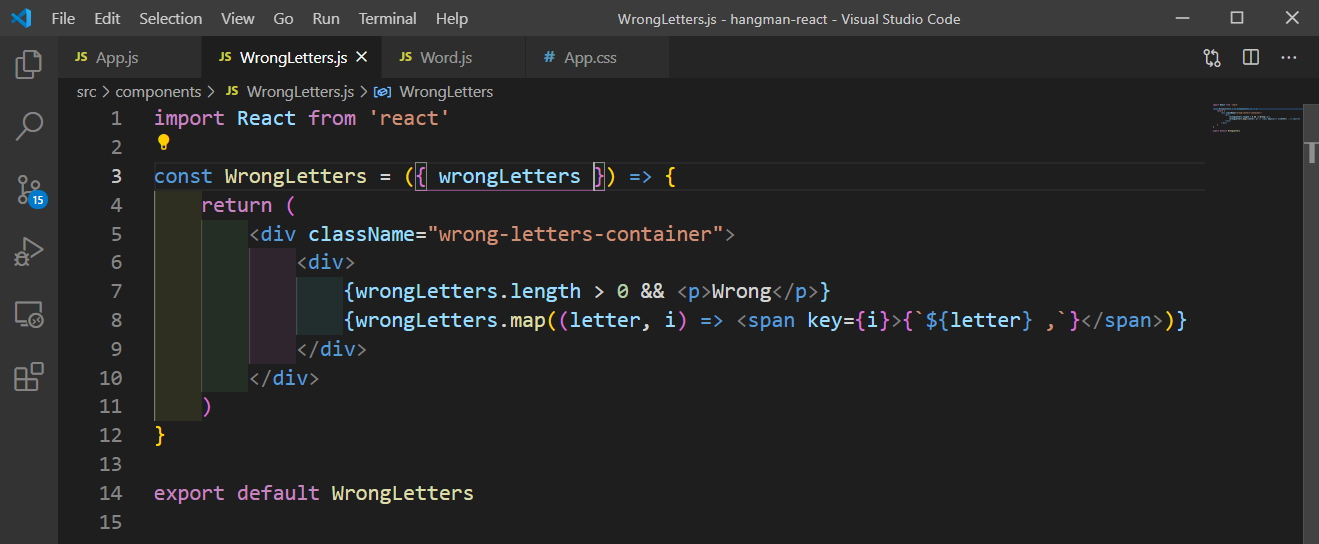Open the Explorer view in activity bar

pyautogui.click(x=29, y=64)
